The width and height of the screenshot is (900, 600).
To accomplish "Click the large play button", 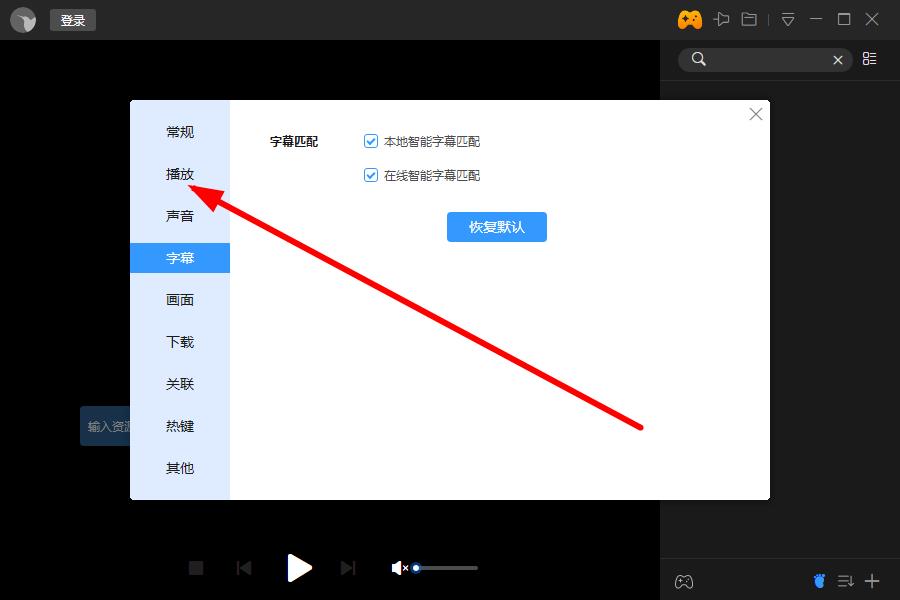I will point(299,568).
